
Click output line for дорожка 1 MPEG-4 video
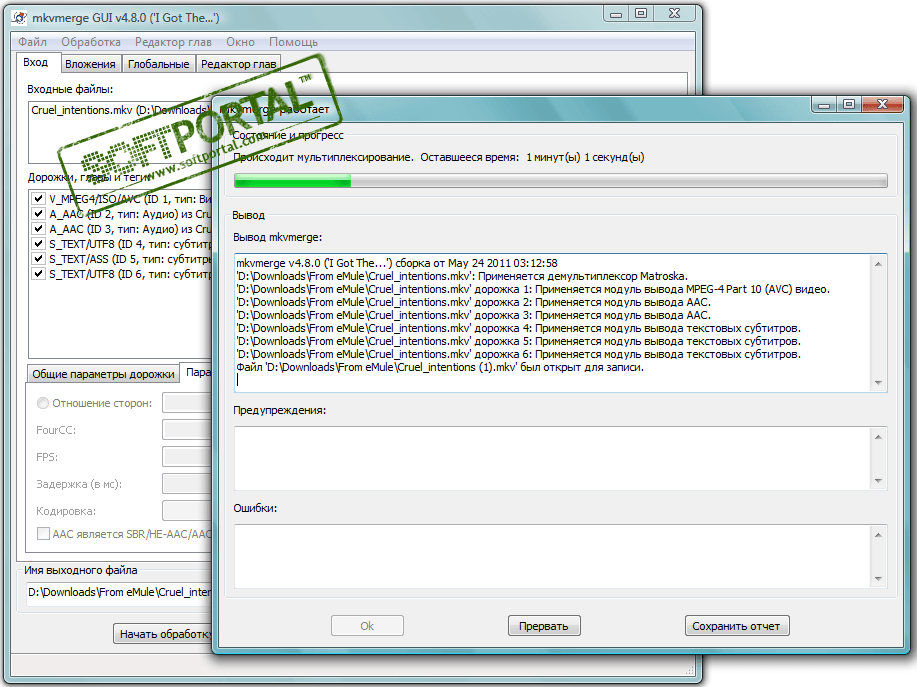coord(533,289)
